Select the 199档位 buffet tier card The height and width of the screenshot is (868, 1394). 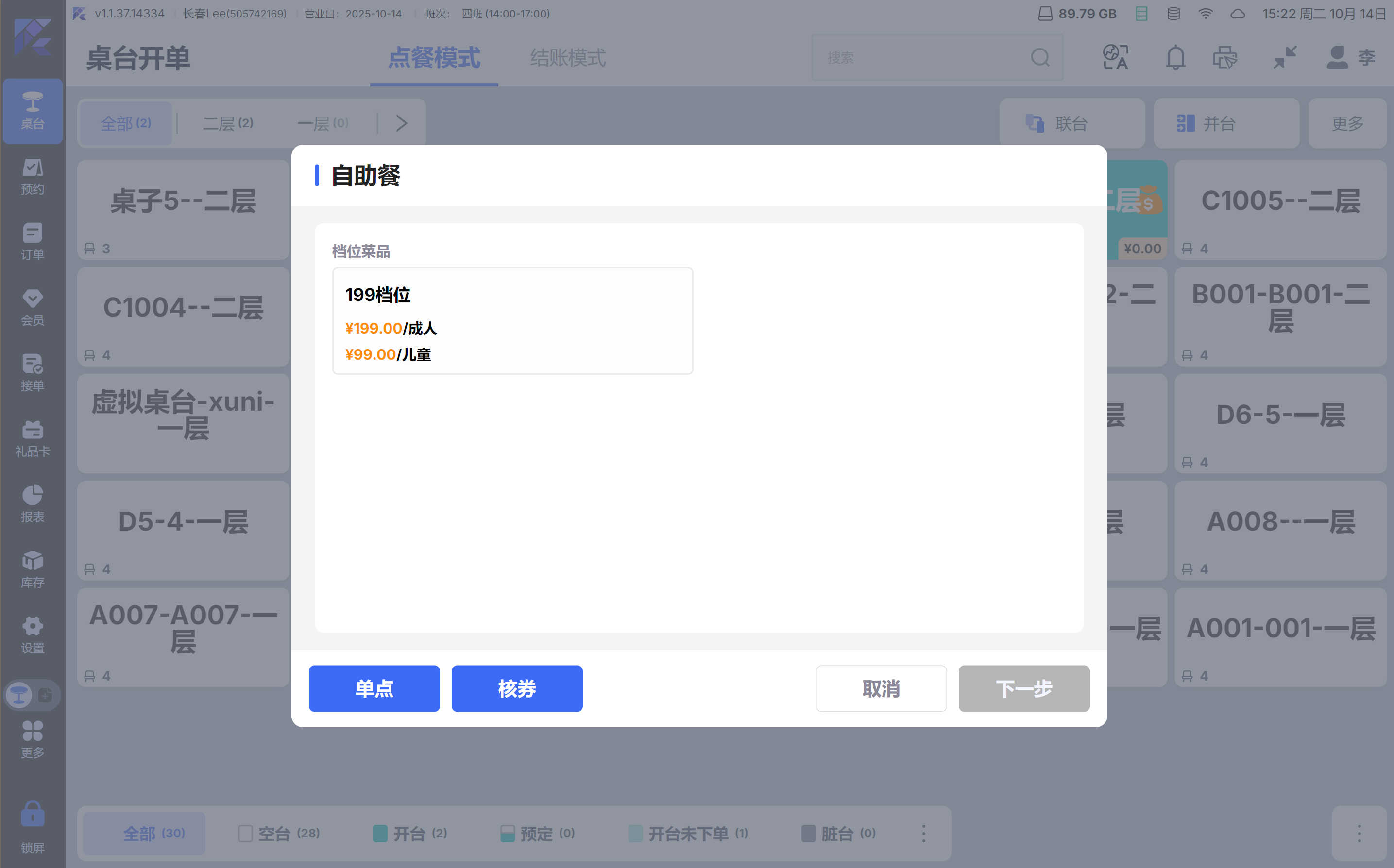tap(512, 320)
